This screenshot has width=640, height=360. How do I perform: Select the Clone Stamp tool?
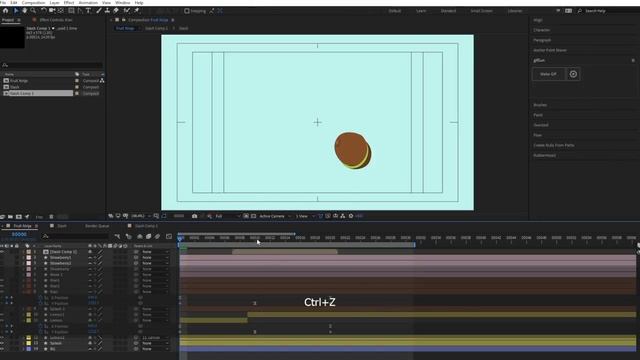tap(107, 11)
